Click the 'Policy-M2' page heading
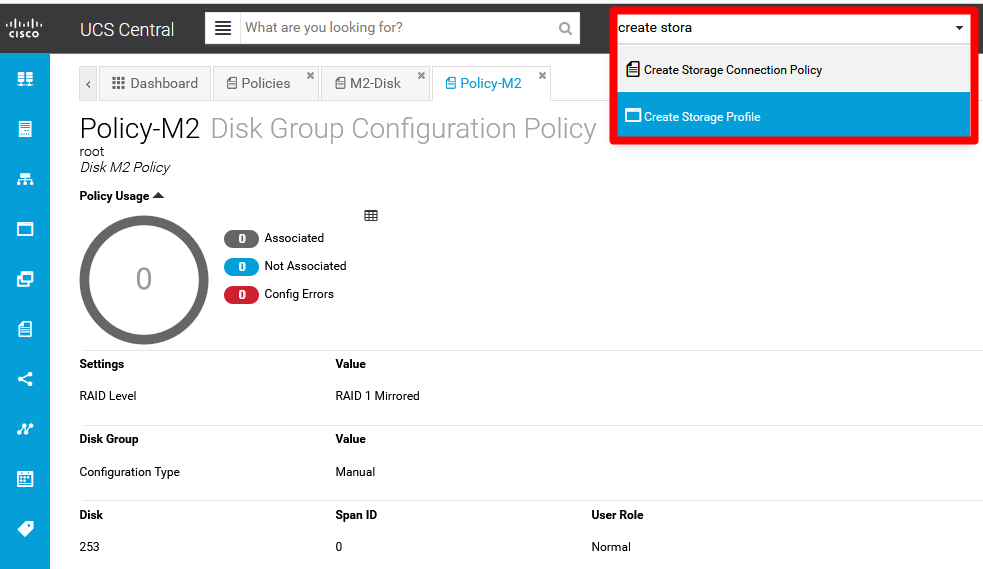Viewport: 983px width, 569px height. pyautogui.click(x=139, y=129)
